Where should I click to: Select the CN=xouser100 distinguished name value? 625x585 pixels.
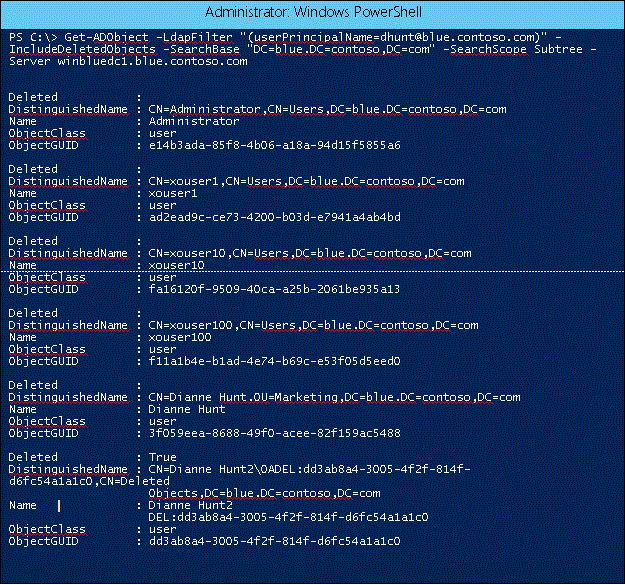313,326
